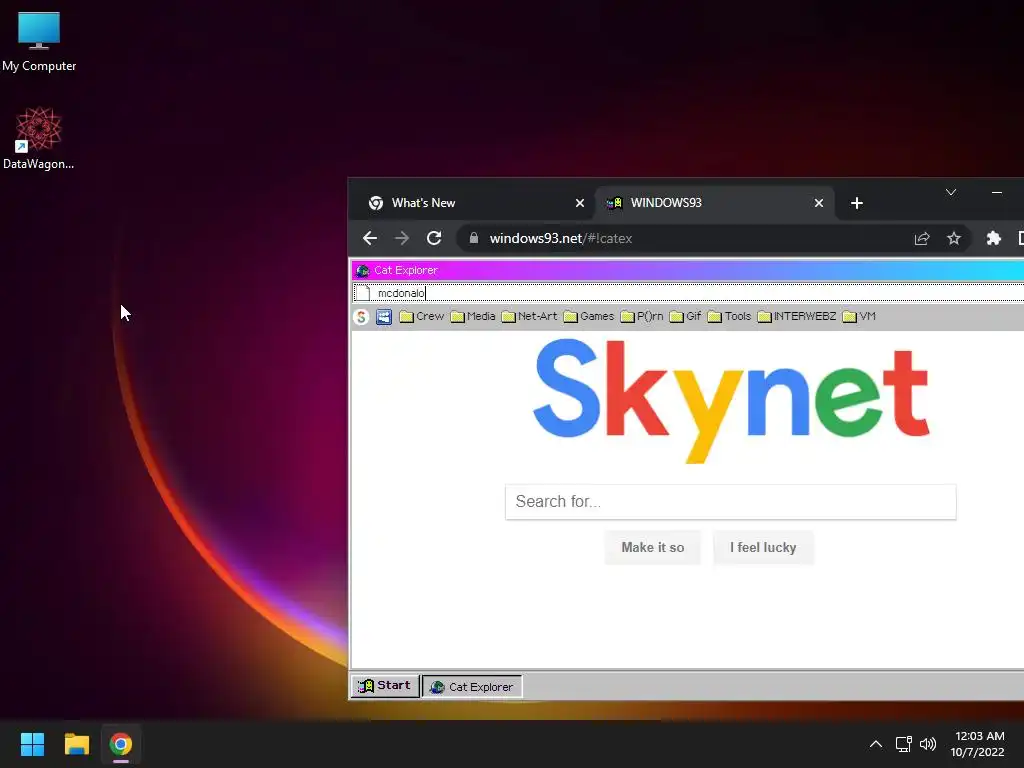The height and width of the screenshot is (768, 1024).
Task: Open the Tools bookmarks folder
Action: tap(729, 317)
